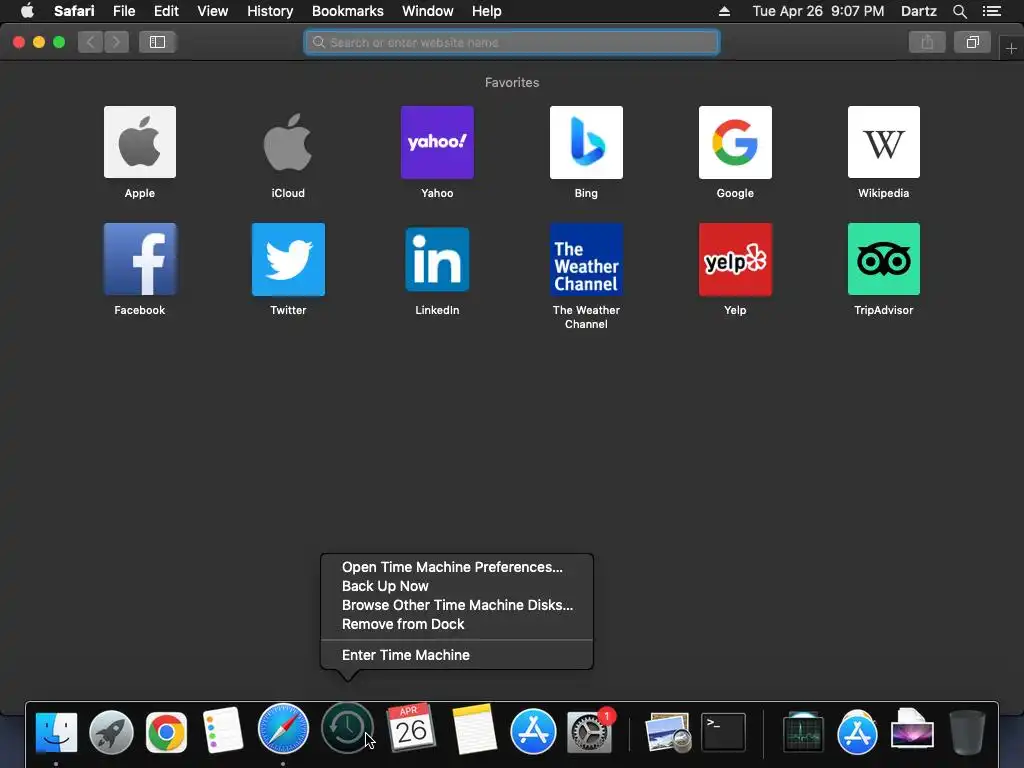Open the Window menu
This screenshot has height=768, width=1024.
pyautogui.click(x=428, y=11)
